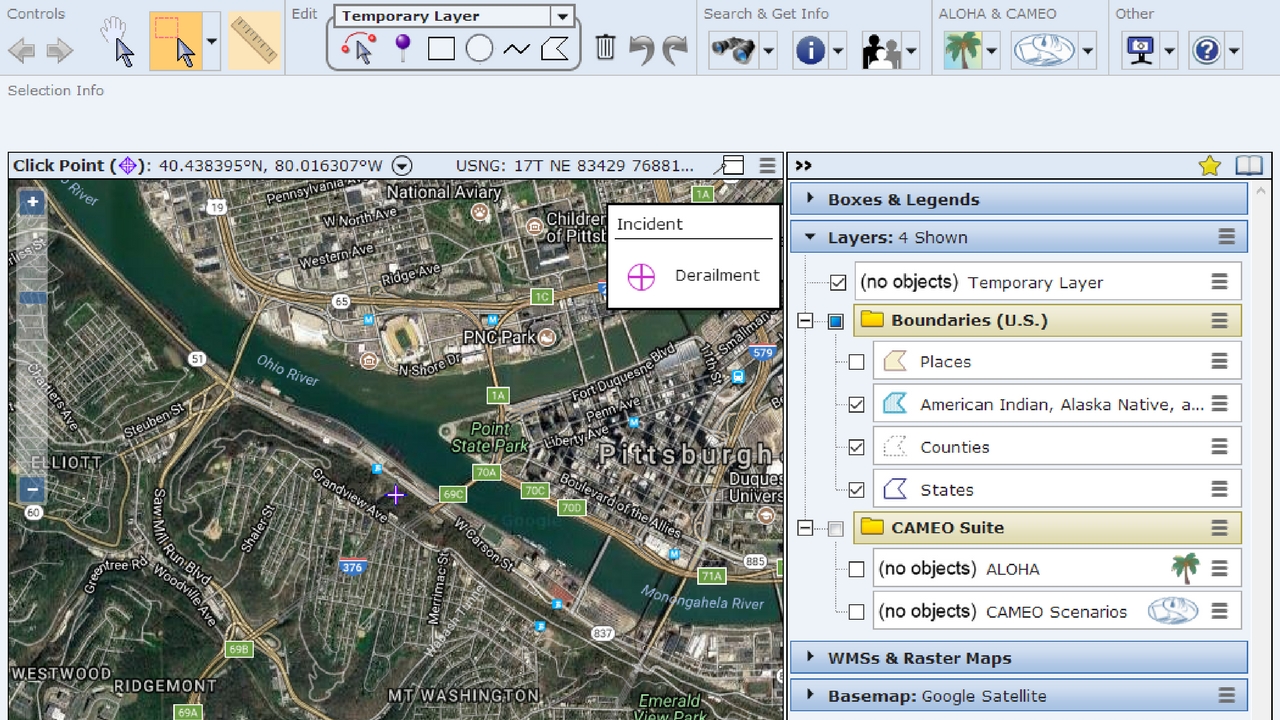Viewport: 1280px width, 720px height.
Task: Uncheck the Counties layer checkbox
Action: 856,447
